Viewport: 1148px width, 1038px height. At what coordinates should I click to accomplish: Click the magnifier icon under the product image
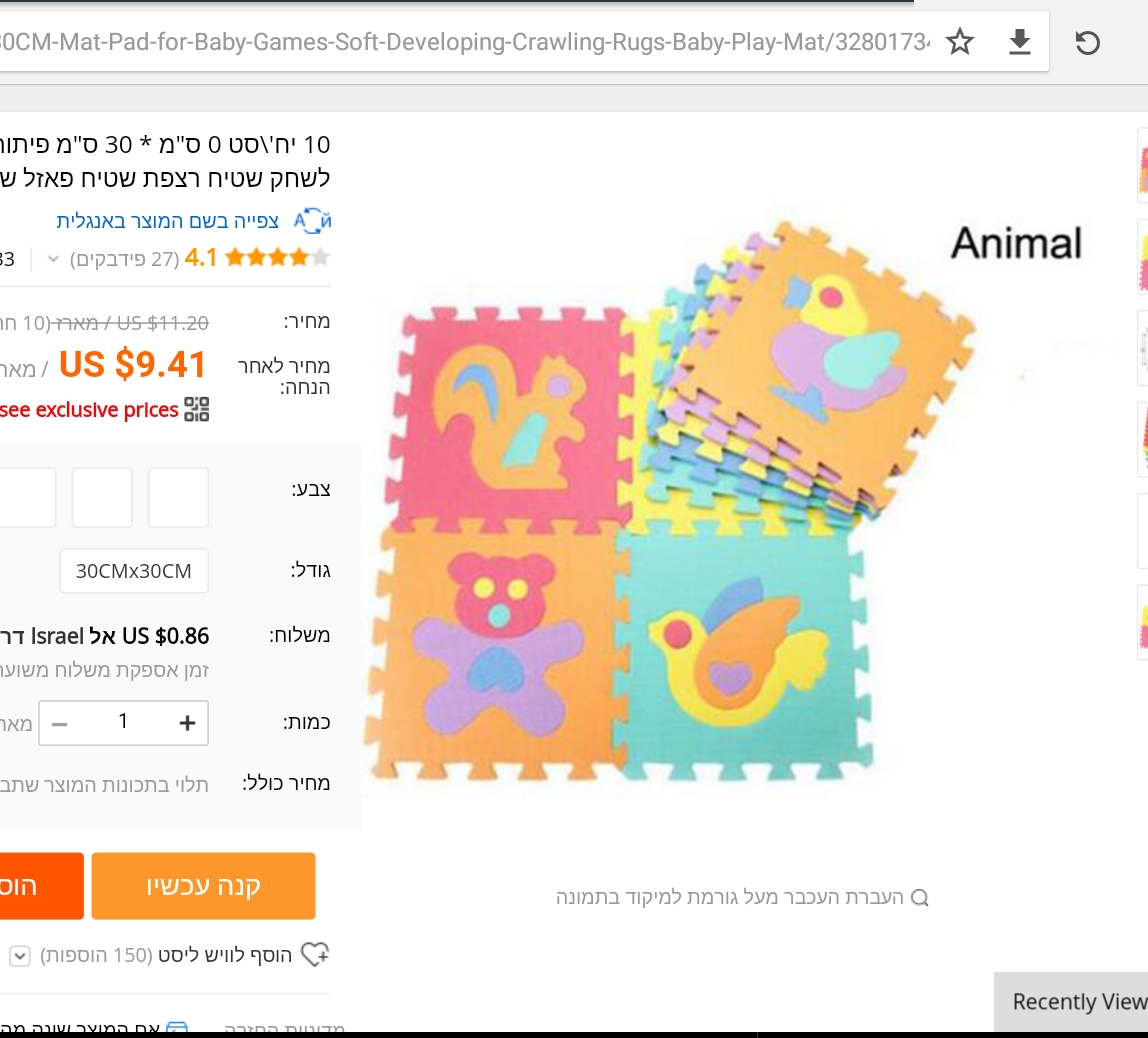click(x=920, y=897)
